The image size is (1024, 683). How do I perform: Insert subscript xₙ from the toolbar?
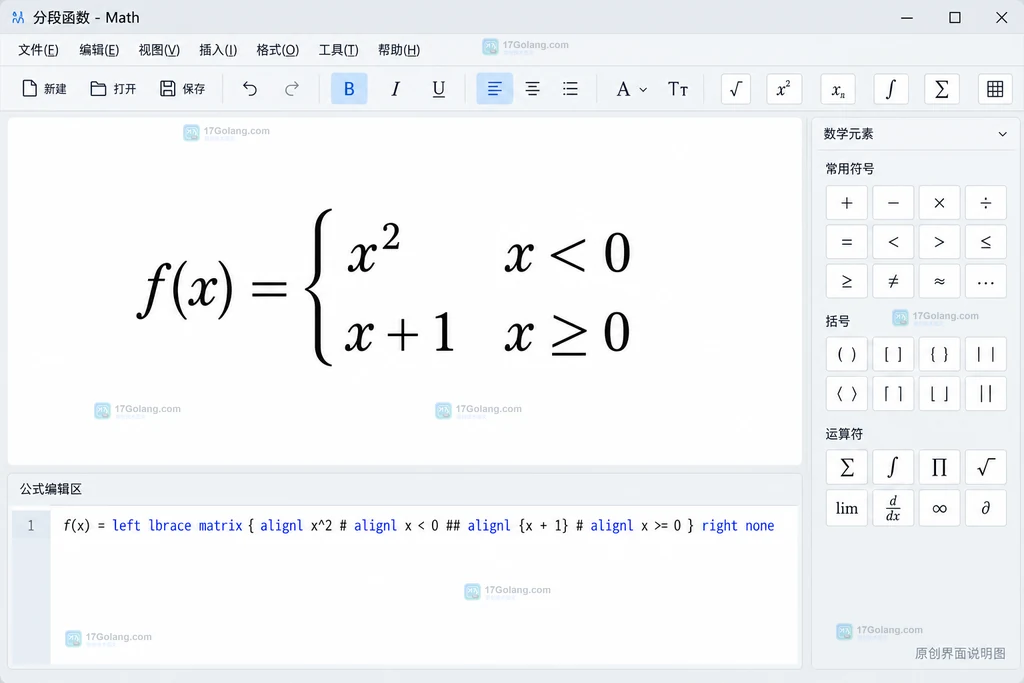click(x=838, y=89)
